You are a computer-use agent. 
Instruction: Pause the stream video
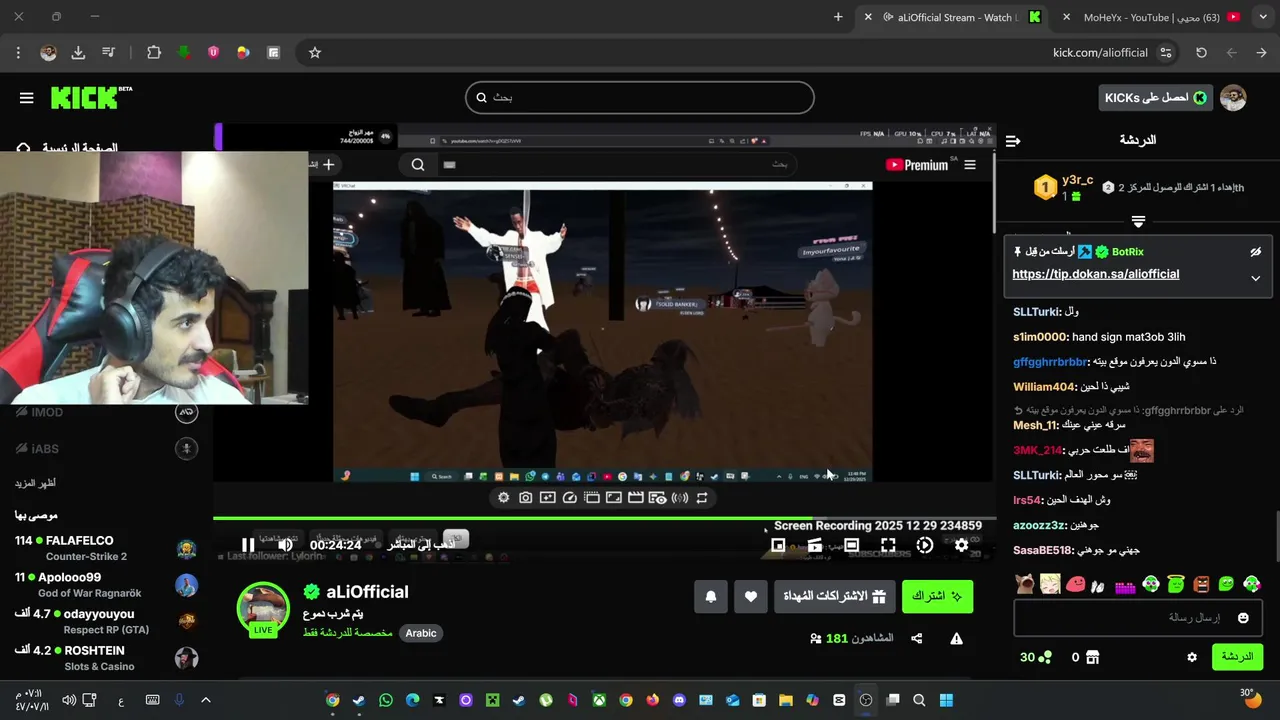[x=247, y=545]
